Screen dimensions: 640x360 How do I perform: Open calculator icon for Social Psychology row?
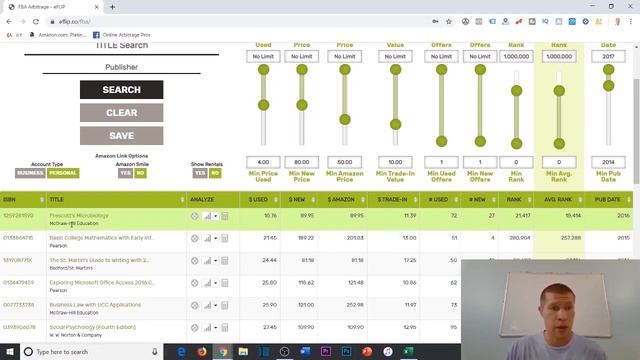[224, 328]
